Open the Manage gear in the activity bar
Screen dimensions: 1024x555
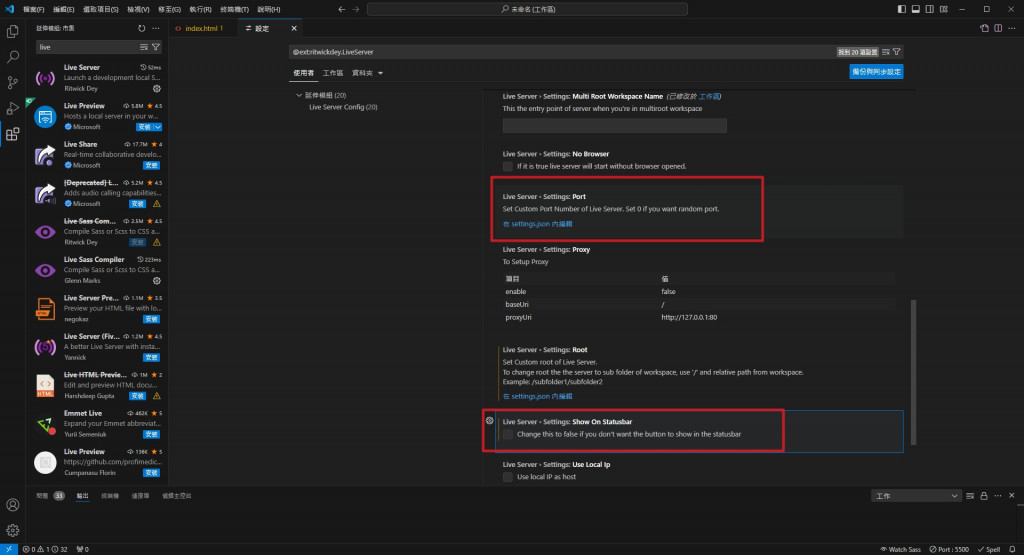[12, 530]
